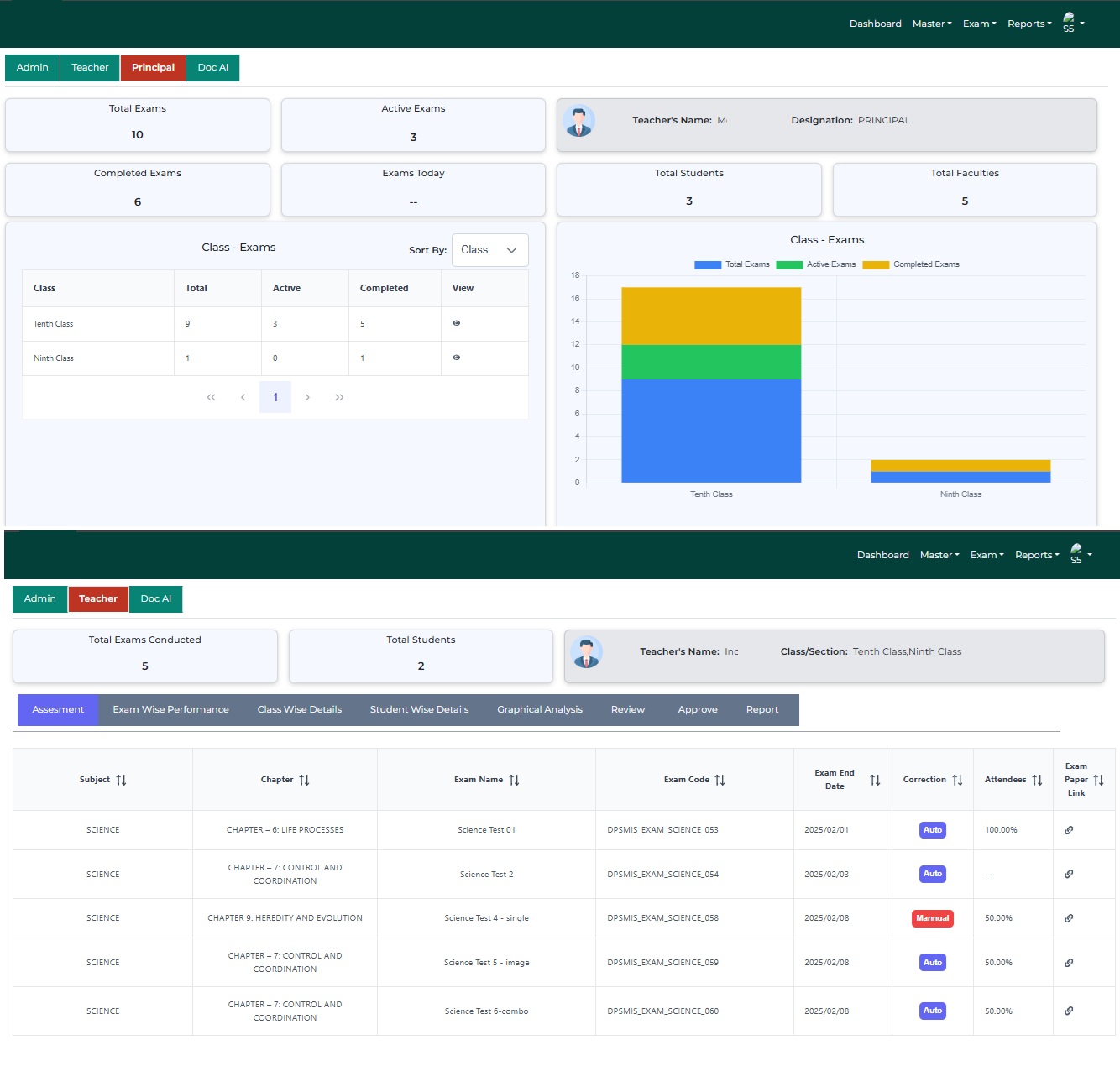Screen dimensions: 1120x1066
Task: Open exam paper link for Science Test 01
Action: (x=1069, y=830)
